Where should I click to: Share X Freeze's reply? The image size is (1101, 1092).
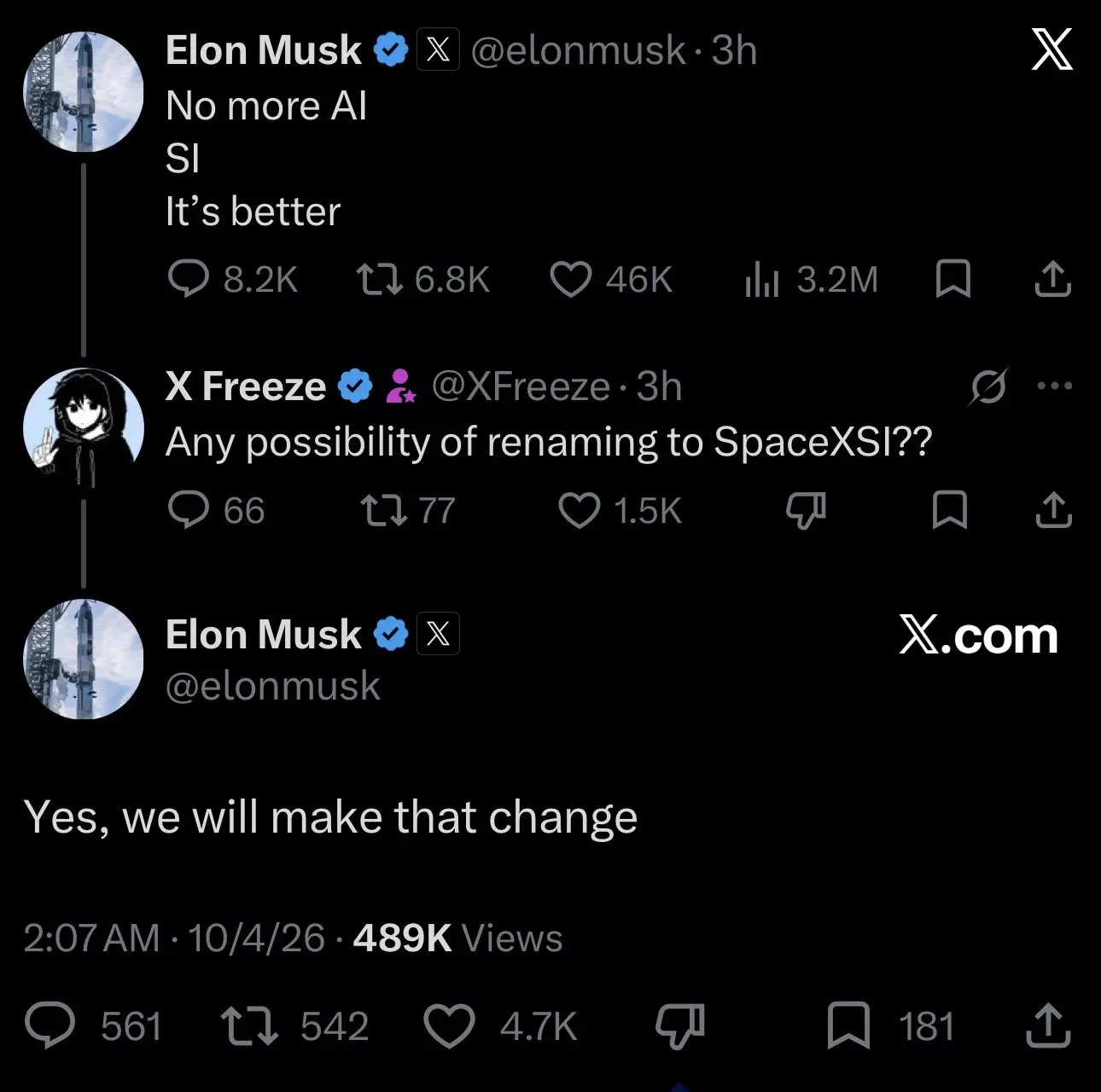coord(1053,510)
